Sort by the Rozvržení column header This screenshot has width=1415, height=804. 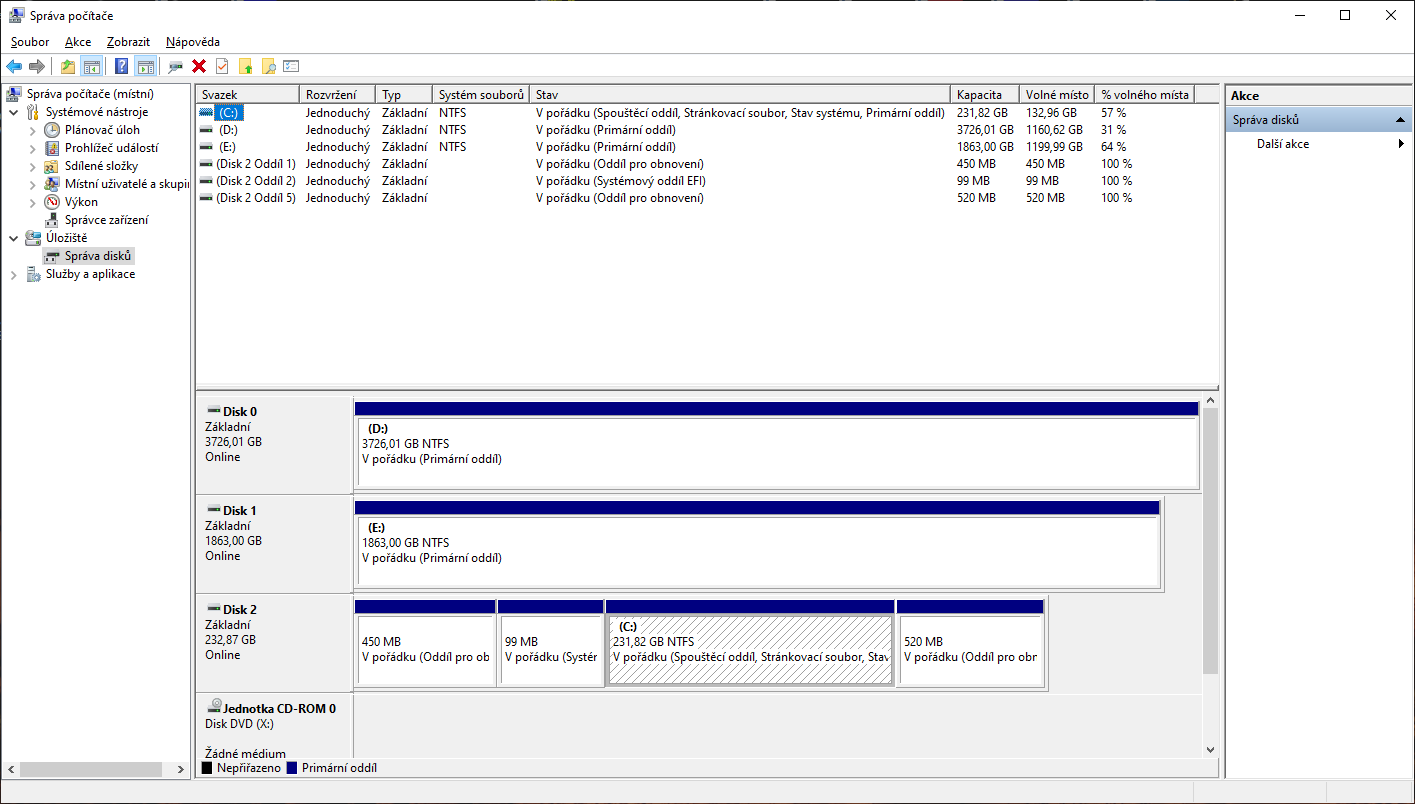[x=337, y=94]
